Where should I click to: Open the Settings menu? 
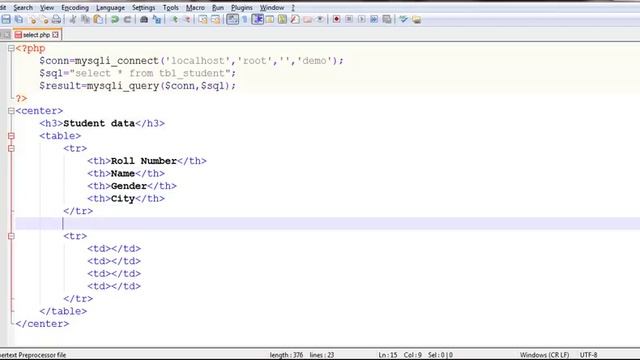(143, 7)
